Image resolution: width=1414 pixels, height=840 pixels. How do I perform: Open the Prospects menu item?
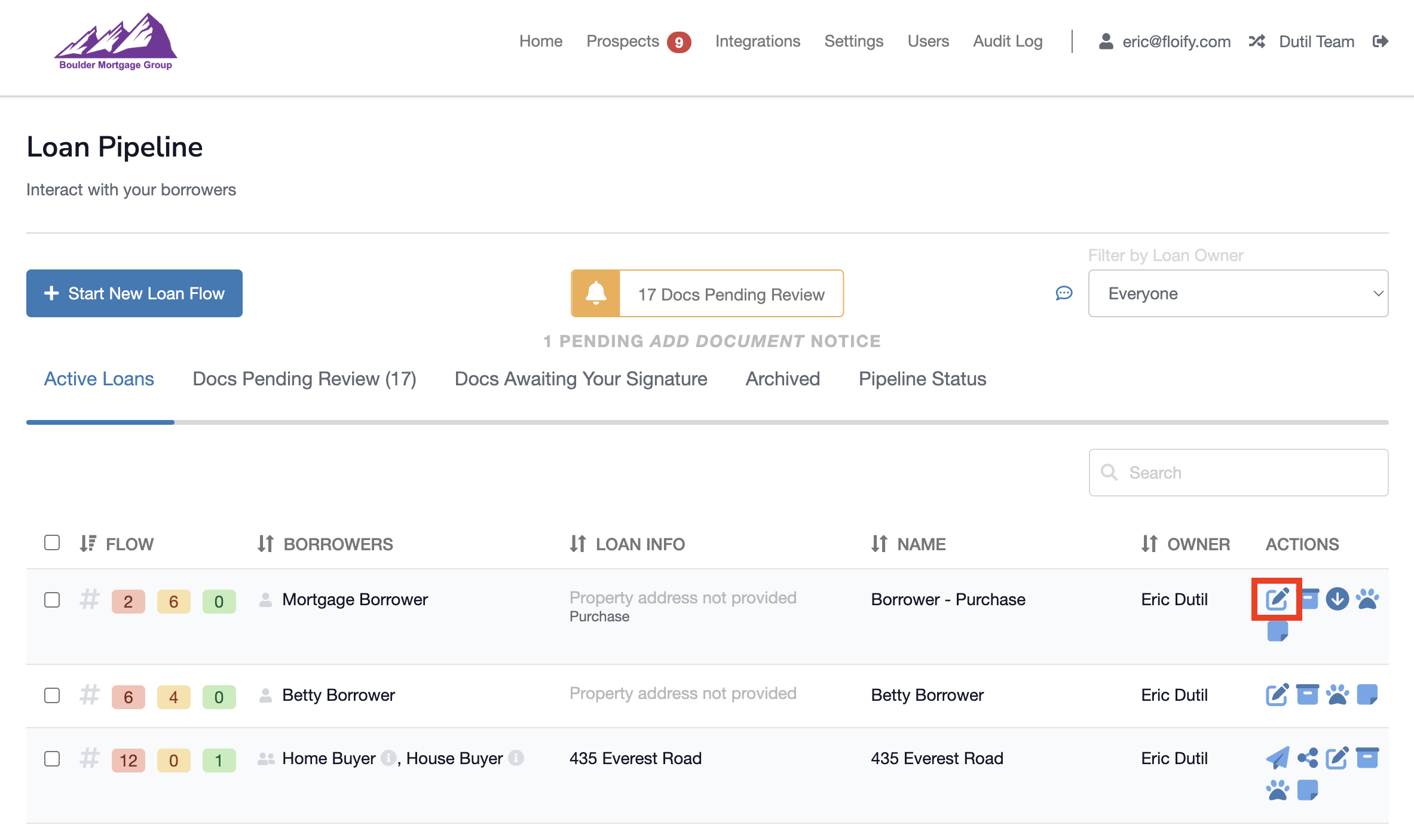click(x=623, y=41)
